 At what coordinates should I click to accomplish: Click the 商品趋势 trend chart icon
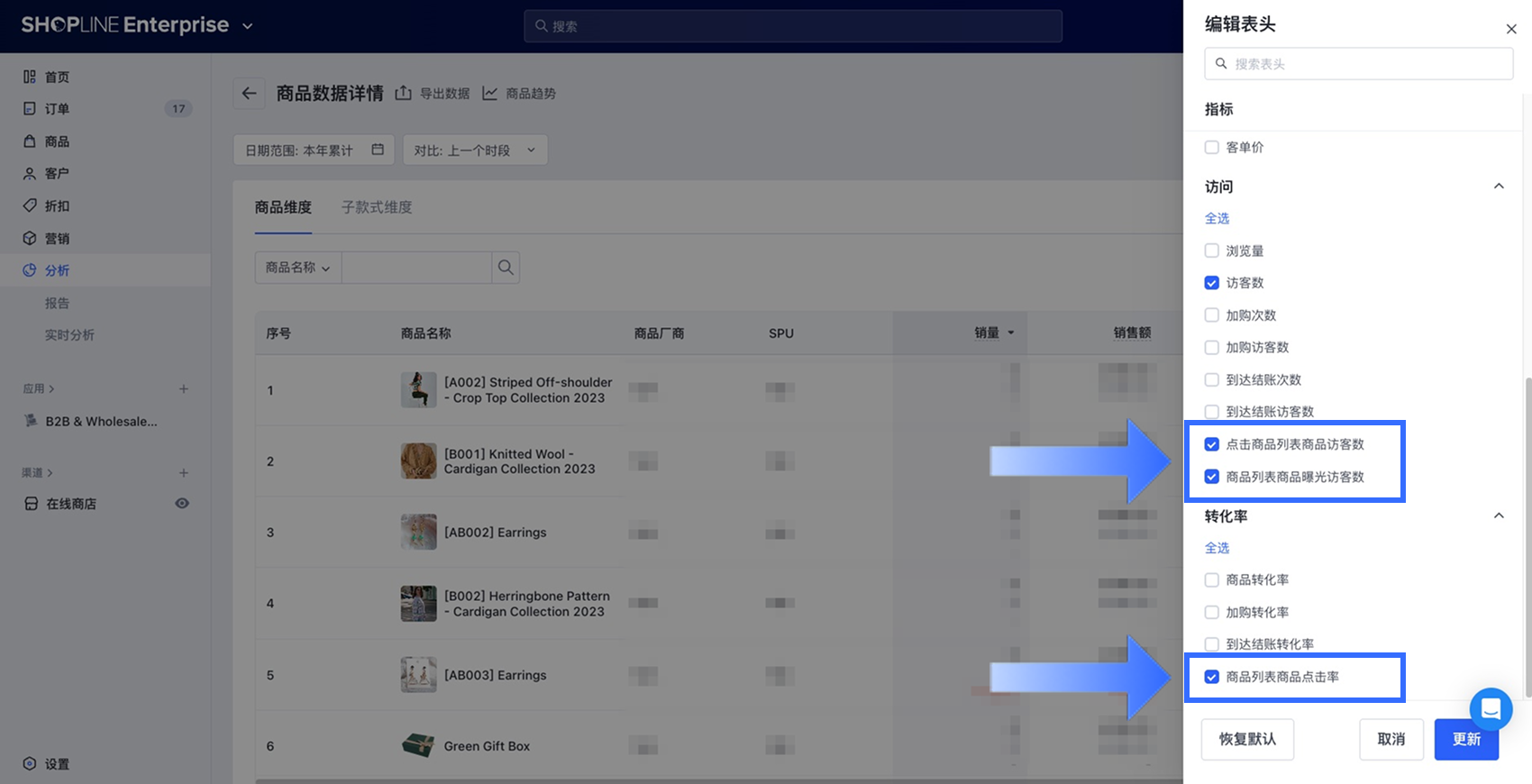click(490, 93)
